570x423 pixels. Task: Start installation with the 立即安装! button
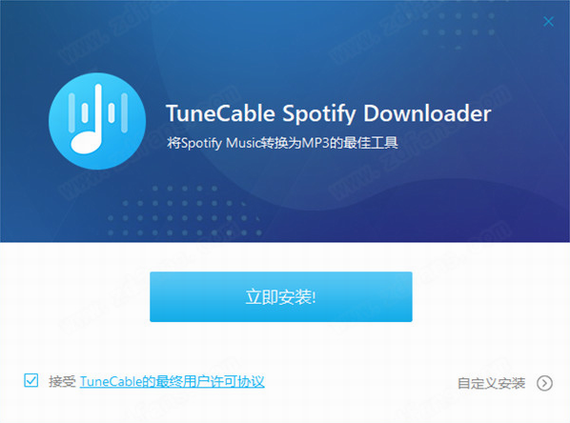tap(281, 297)
